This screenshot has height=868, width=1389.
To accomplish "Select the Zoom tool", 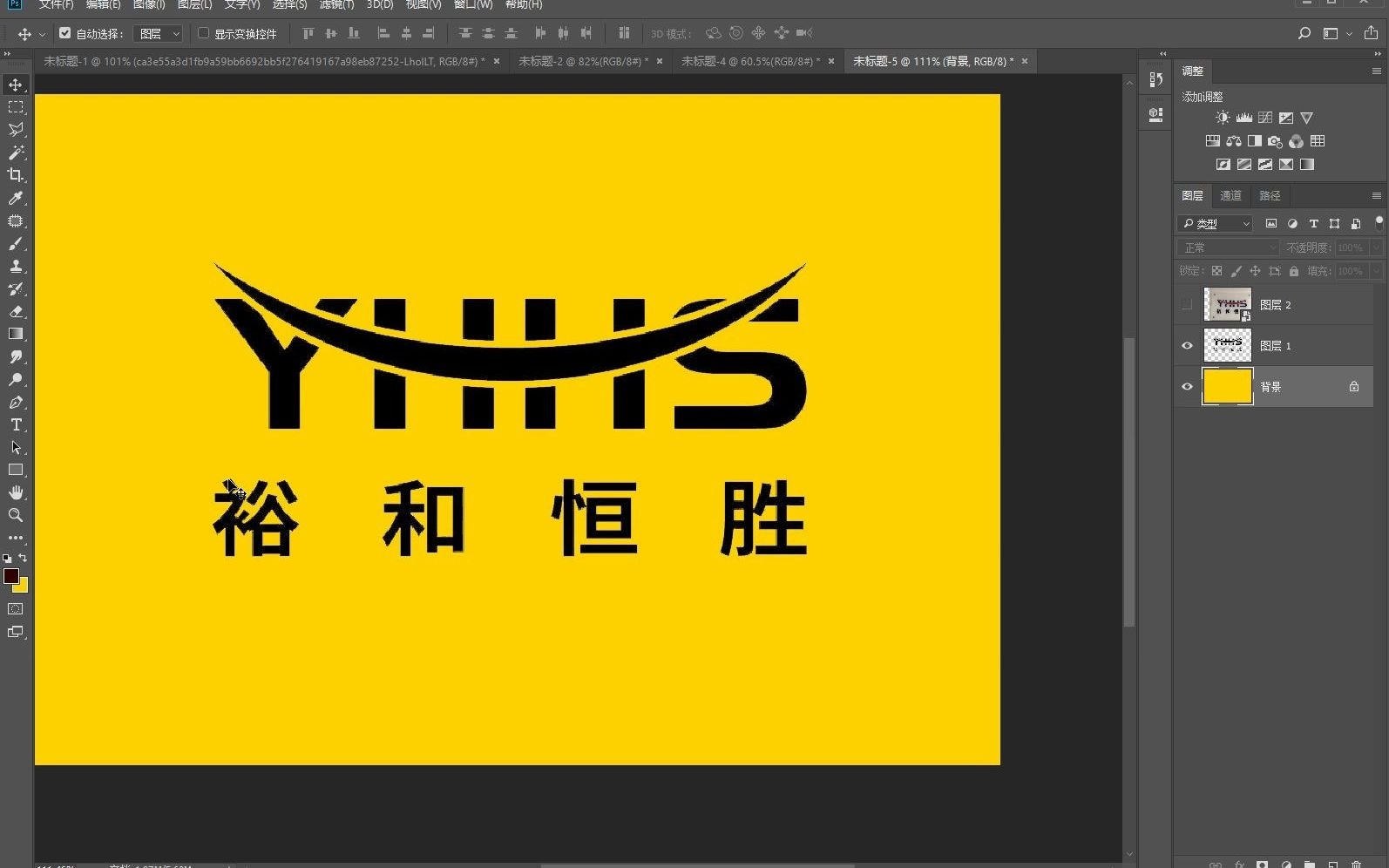I will (x=16, y=515).
